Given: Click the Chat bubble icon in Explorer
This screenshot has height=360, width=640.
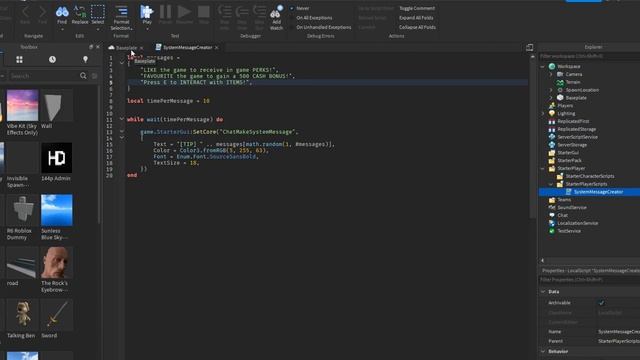Looking at the screenshot, I should (x=552, y=215).
